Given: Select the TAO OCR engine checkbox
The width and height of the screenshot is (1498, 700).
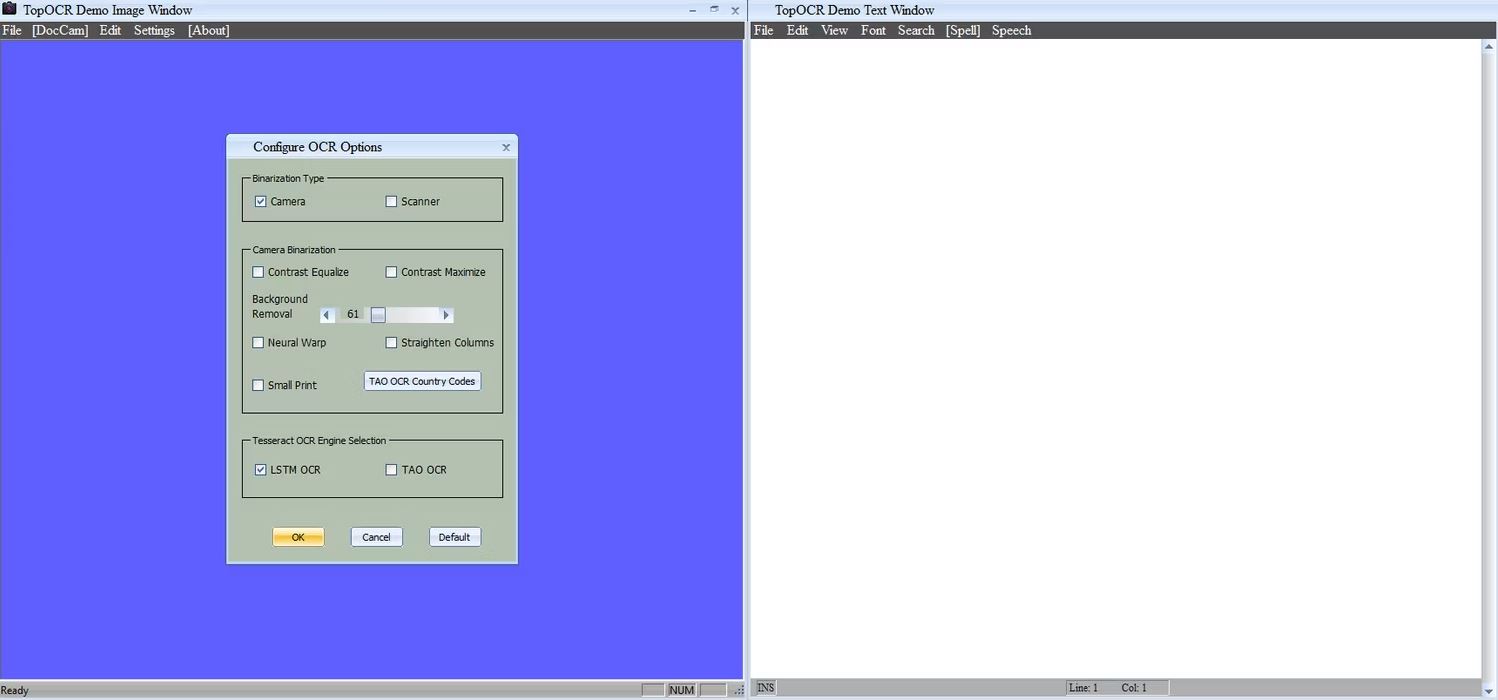Looking at the screenshot, I should tap(392, 470).
